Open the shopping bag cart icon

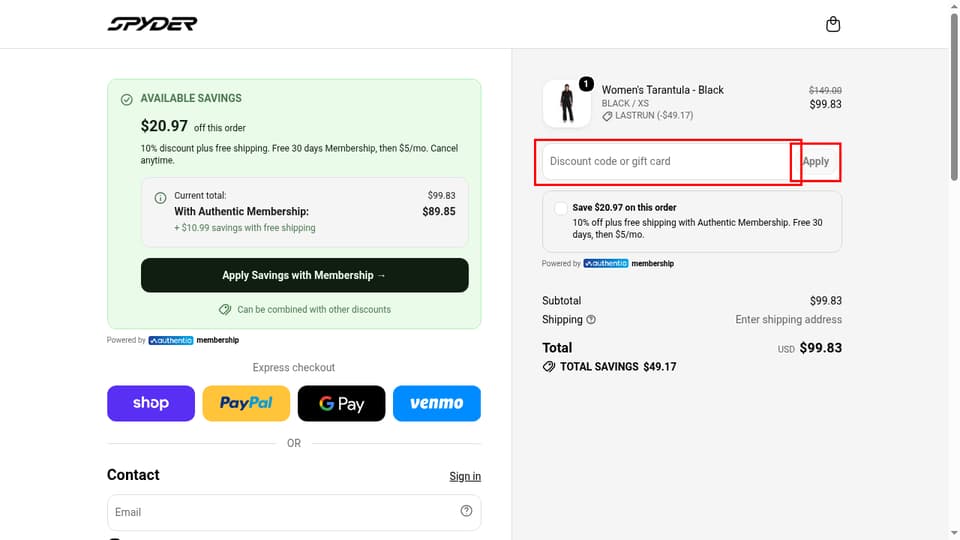point(833,24)
